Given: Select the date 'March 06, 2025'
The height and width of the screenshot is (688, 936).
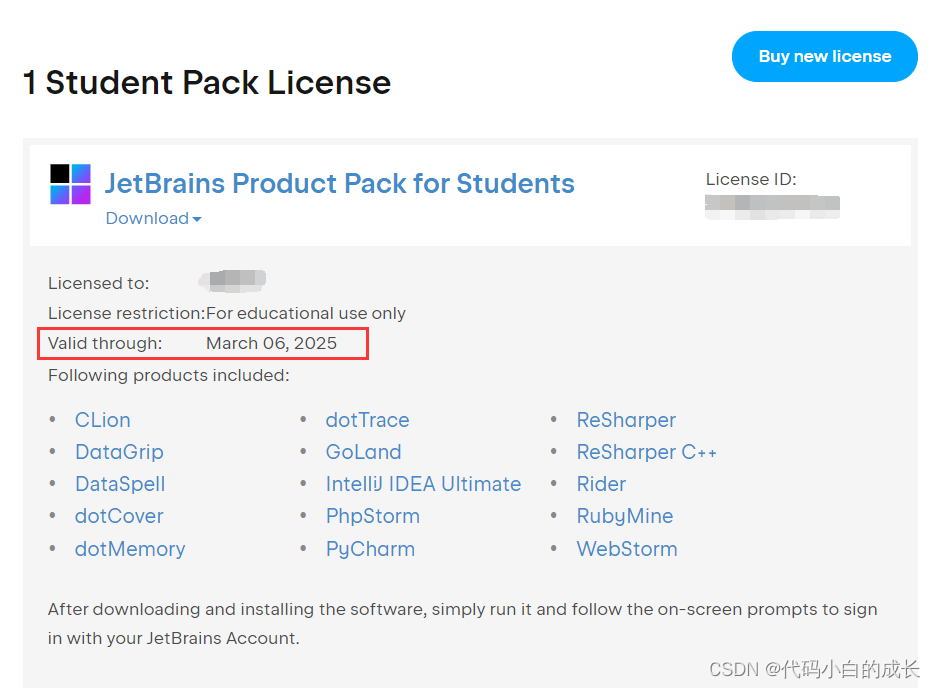Looking at the screenshot, I should (x=272, y=343).
